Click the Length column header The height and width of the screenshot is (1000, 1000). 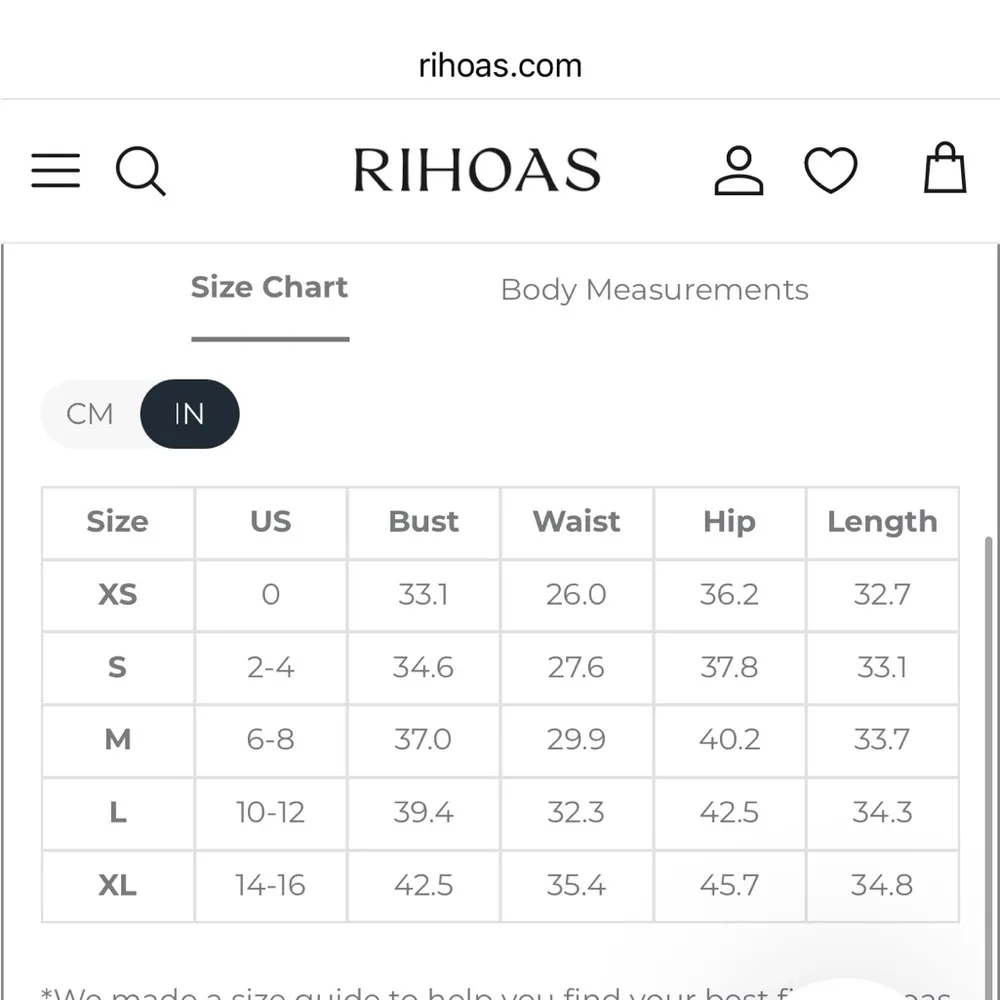(x=882, y=522)
